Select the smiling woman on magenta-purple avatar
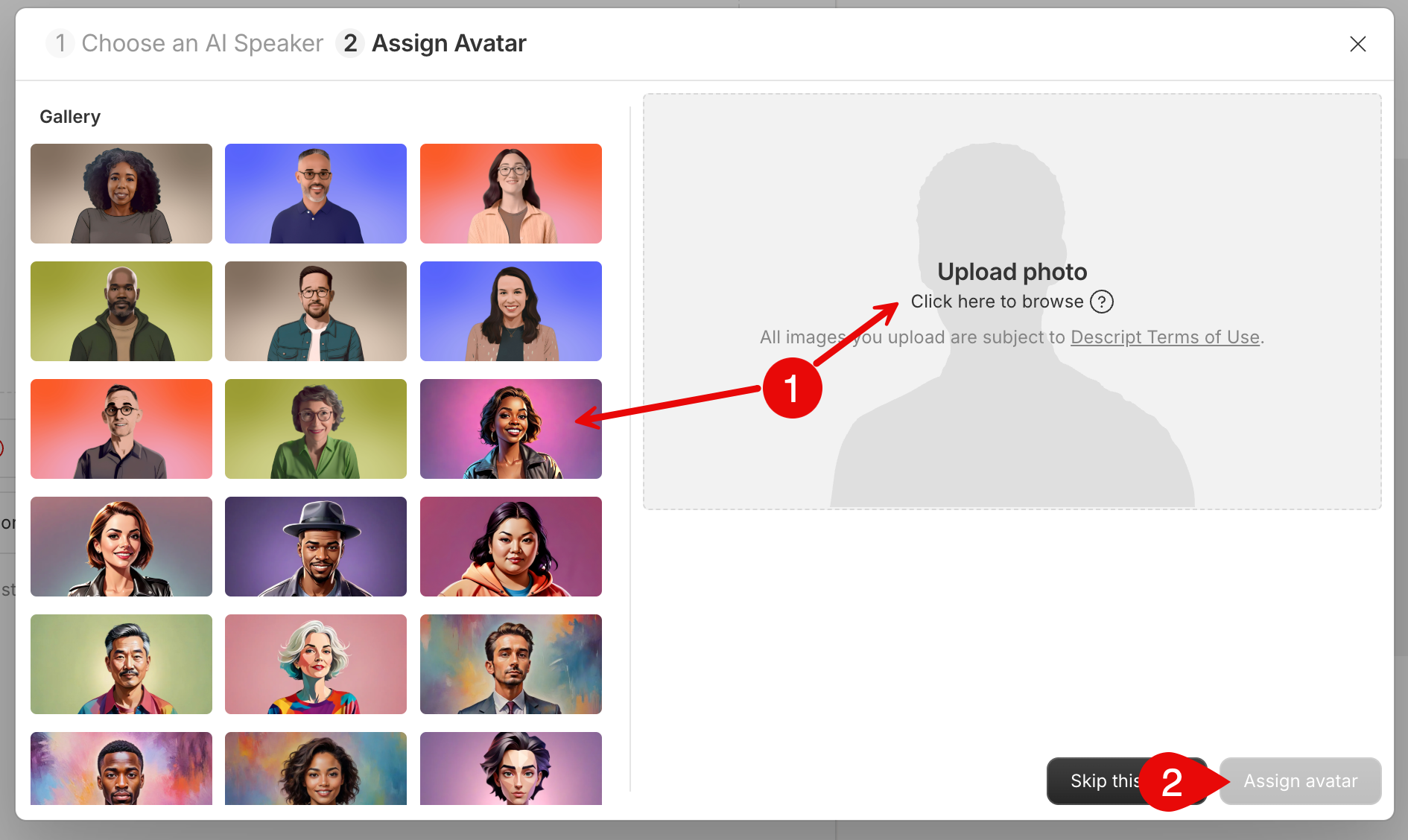 pyautogui.click(x=510, y=429)
